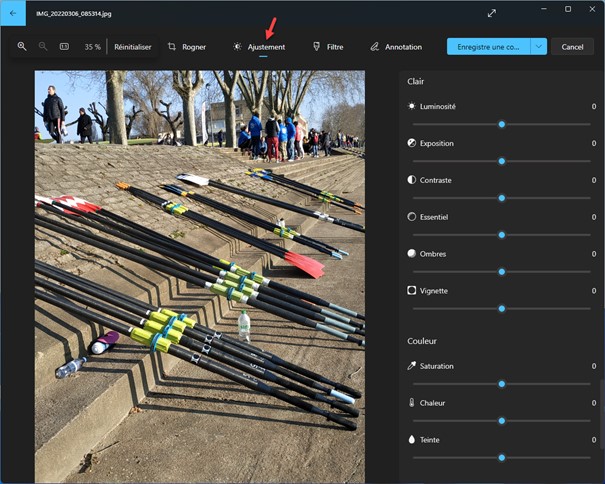
Task: Click the Clair section heading
Action: point(416,81)
